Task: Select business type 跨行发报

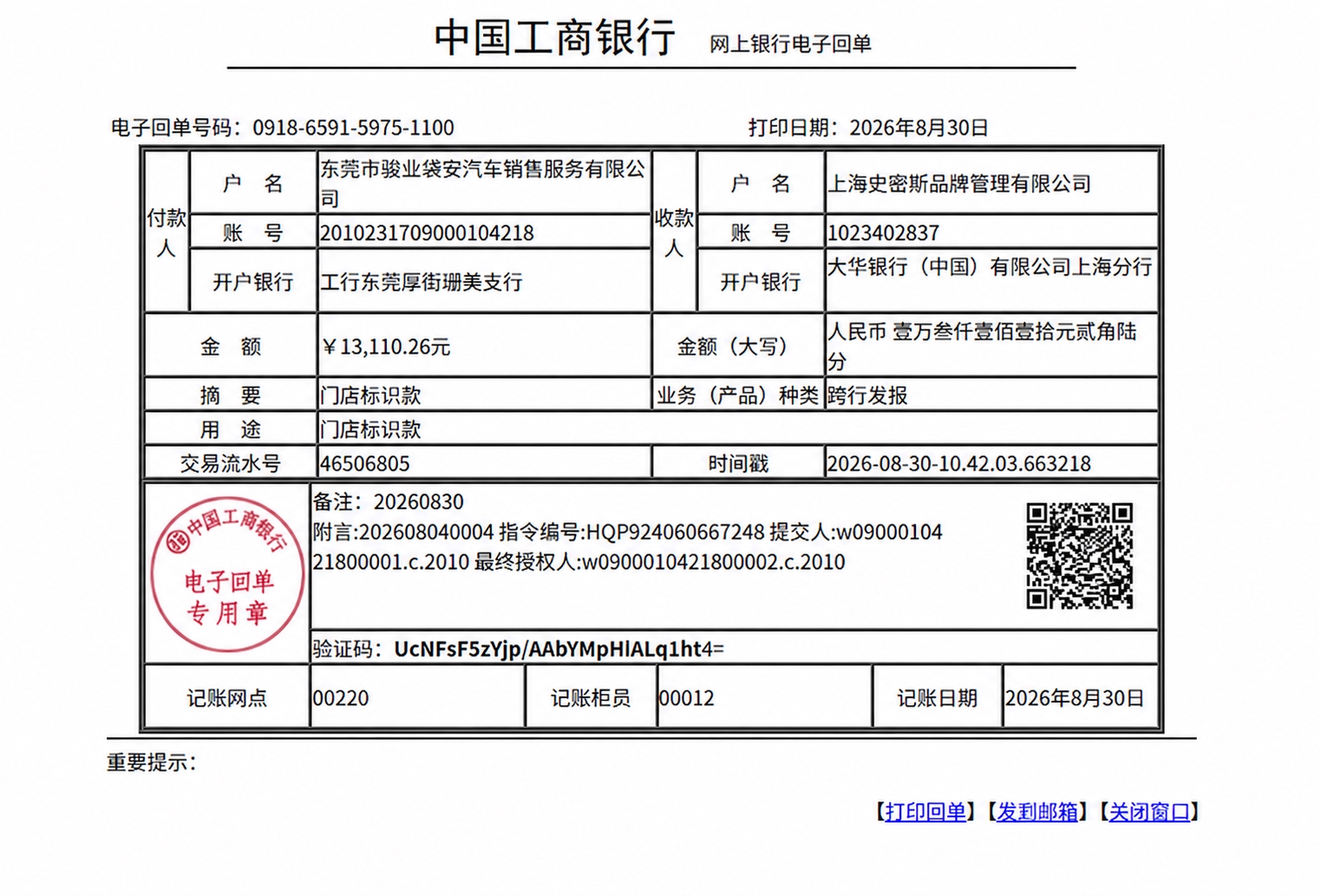Action: (x=867, y=396)
